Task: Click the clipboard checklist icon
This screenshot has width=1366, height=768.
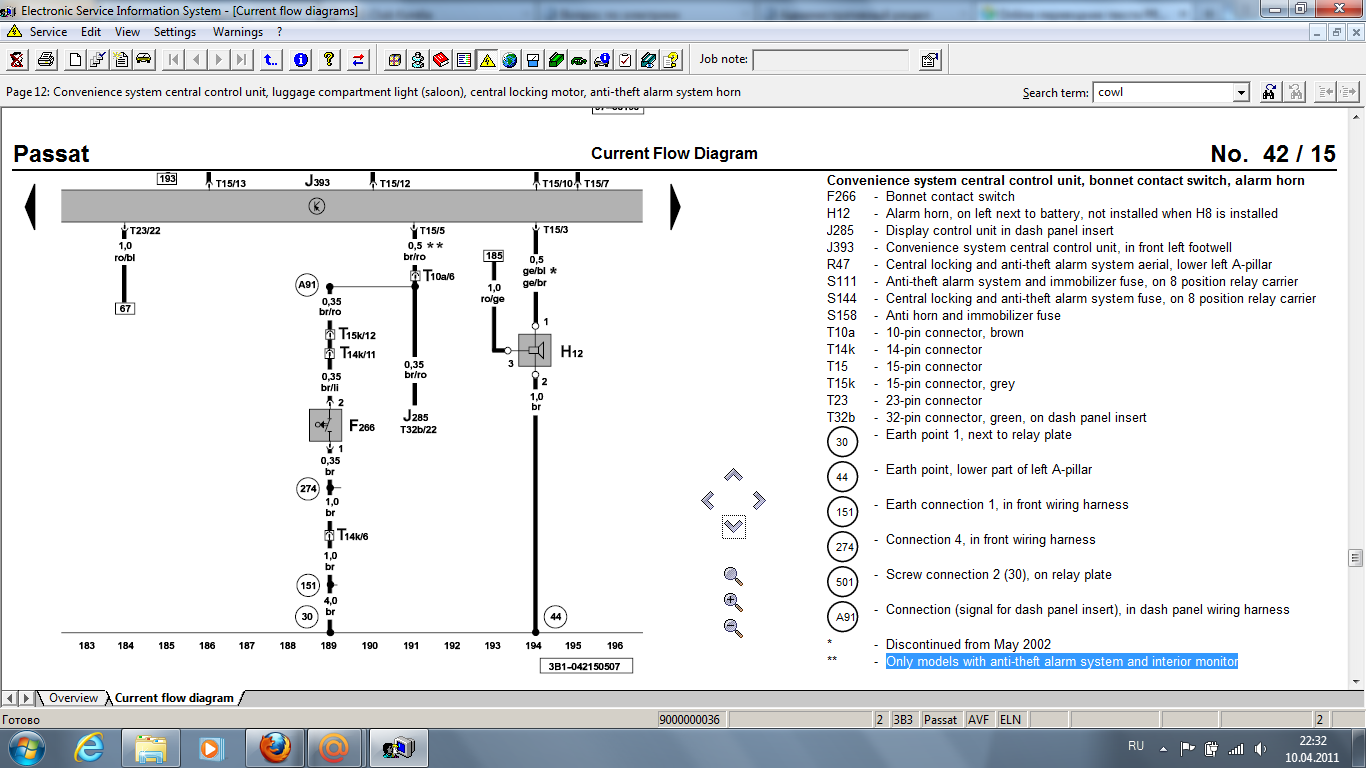Action: [x=625, y=60]
